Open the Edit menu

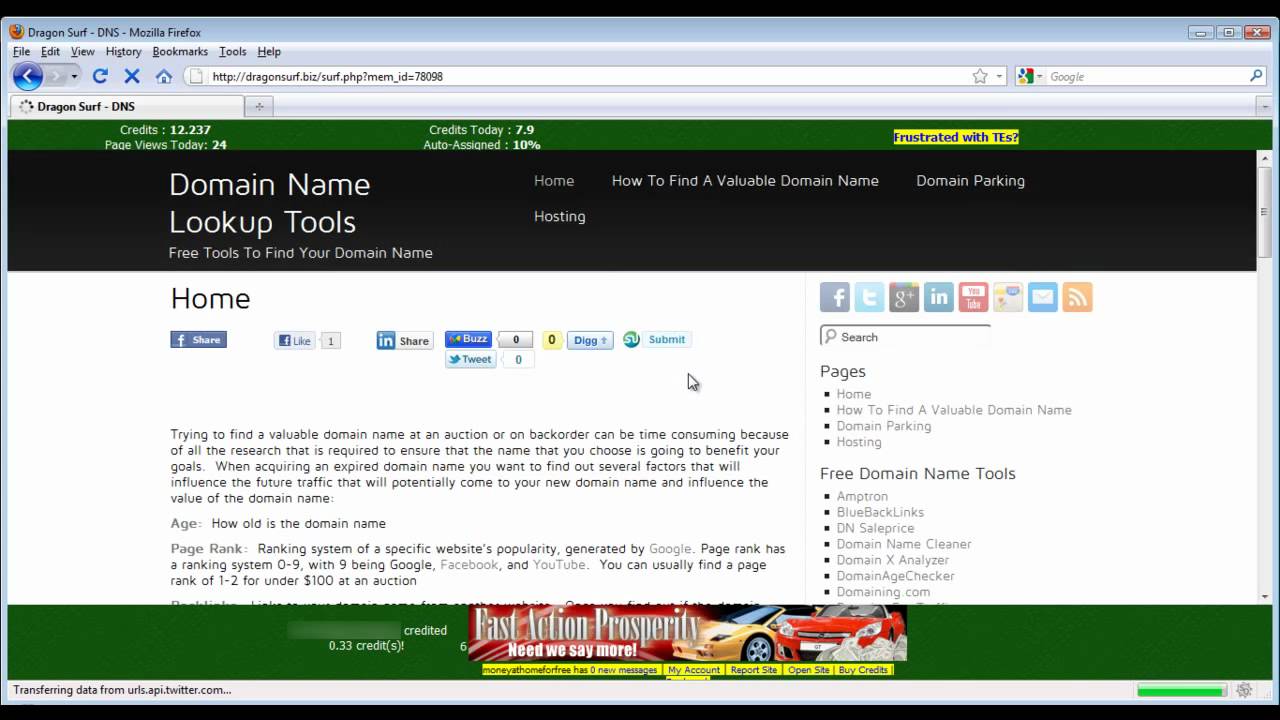(50, 51)
